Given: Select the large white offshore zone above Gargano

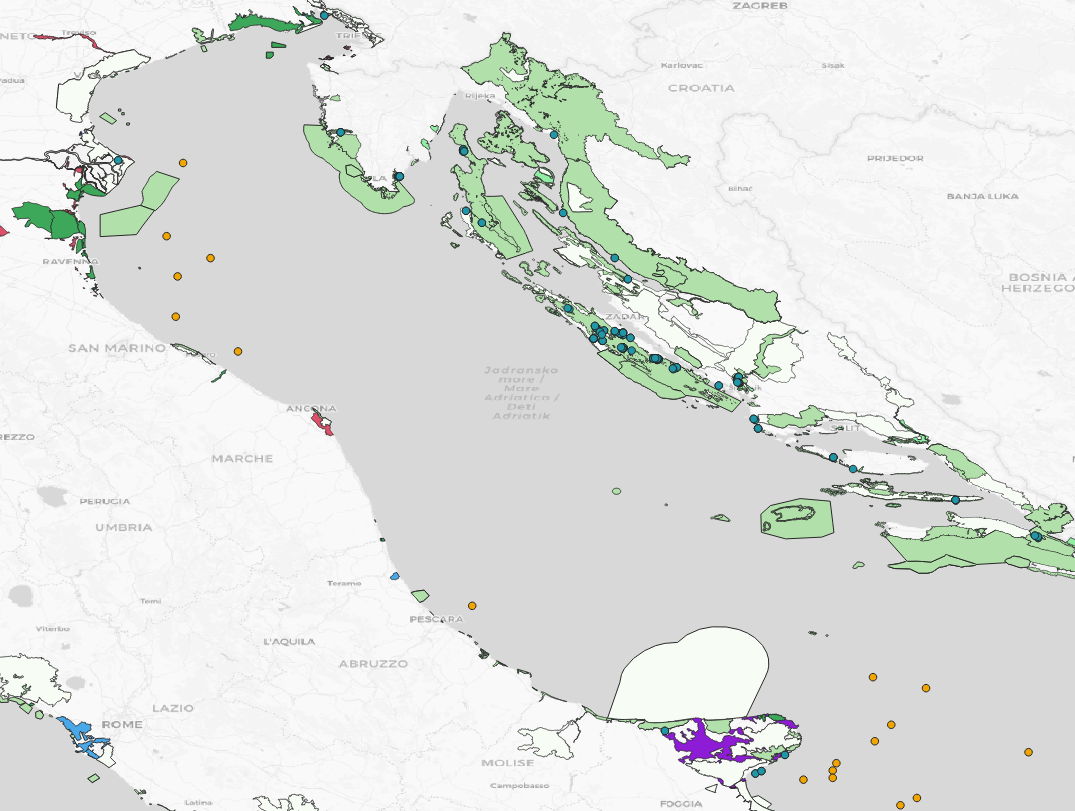Looking at the screenshot, I should (x=688, y=673).
